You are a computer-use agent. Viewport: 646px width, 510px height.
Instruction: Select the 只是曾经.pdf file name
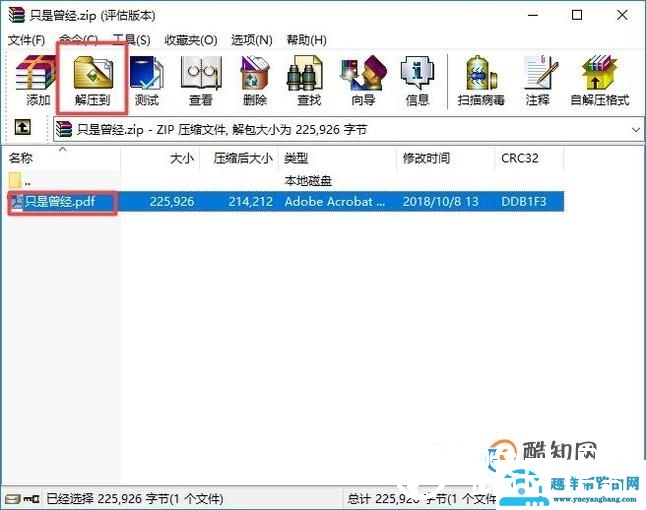(x=60, y=201)
